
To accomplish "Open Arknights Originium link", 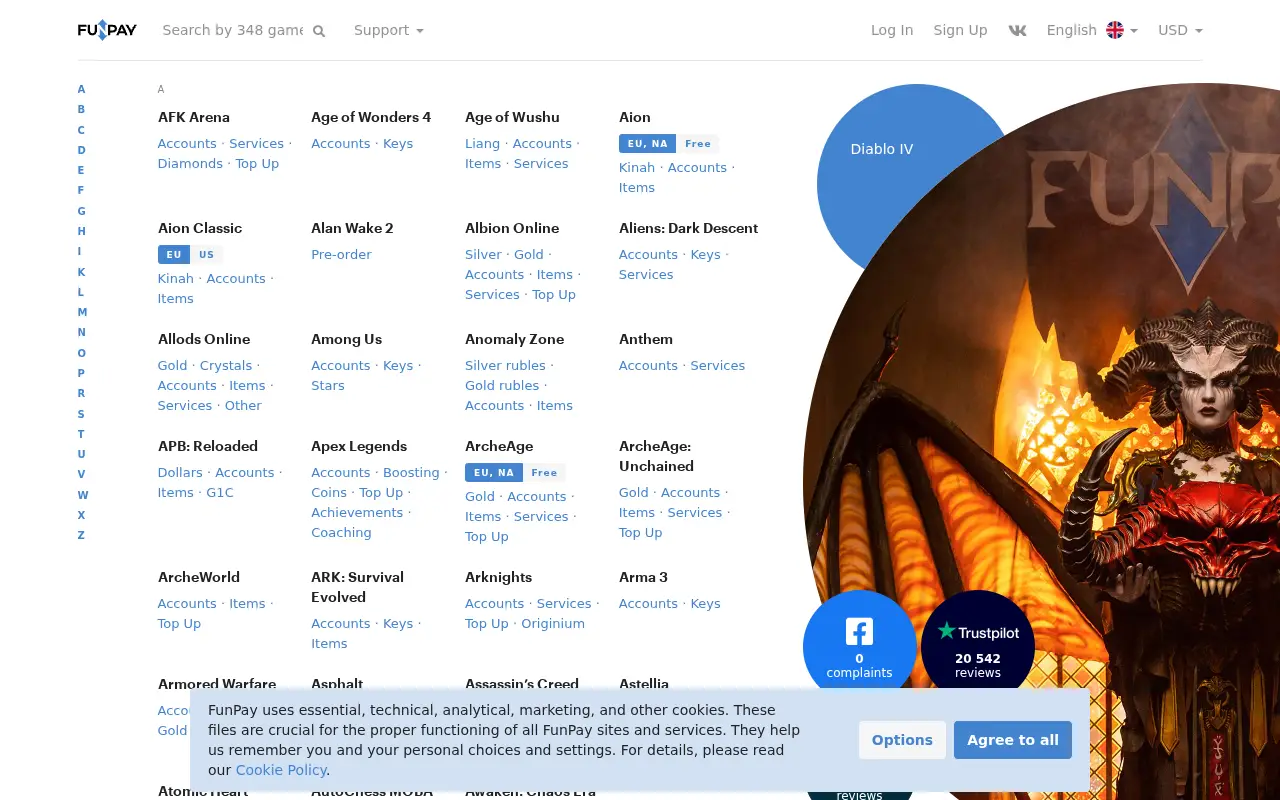I will pos(553,624).
